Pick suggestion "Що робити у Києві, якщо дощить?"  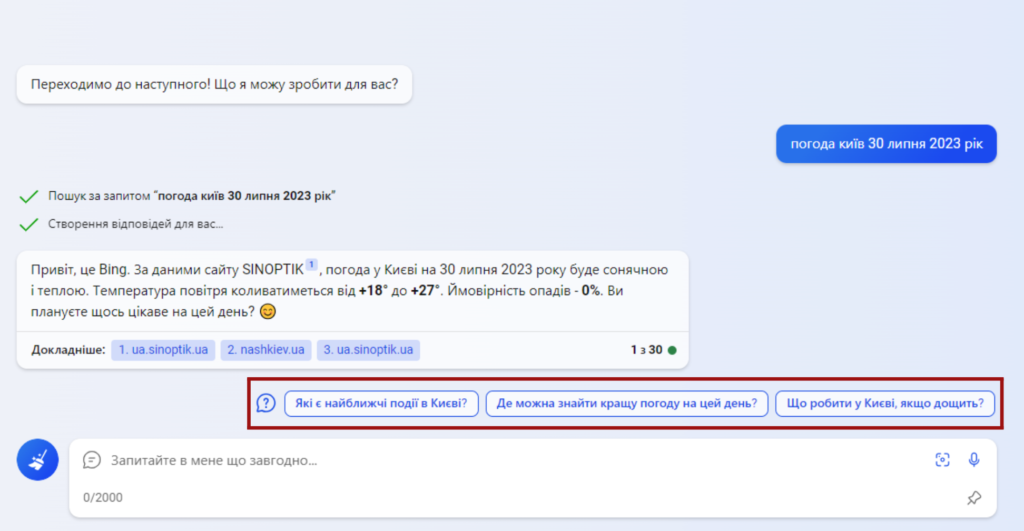coord(885,404)
